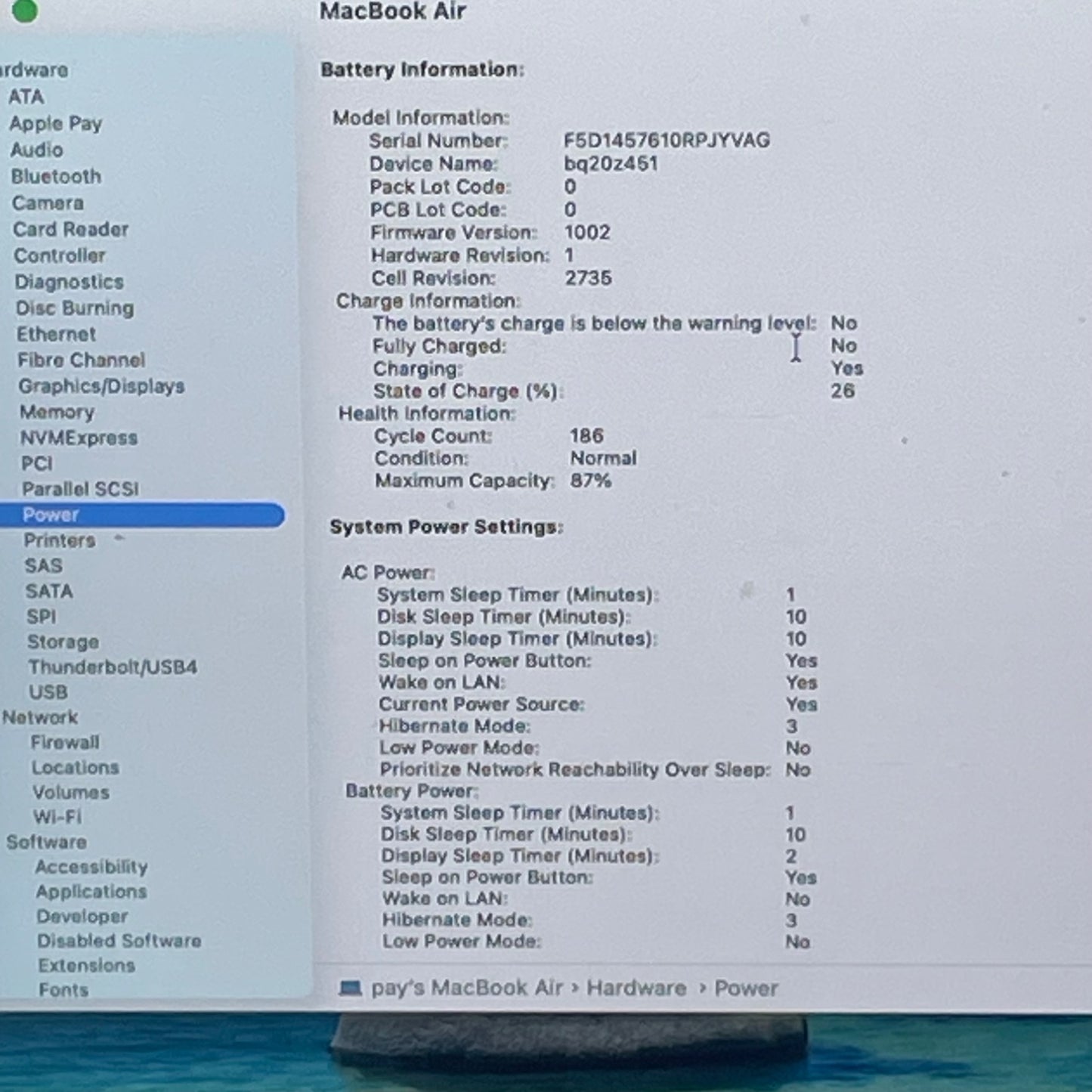The width and height of the screenshot is (1092, 1092).
Task: Select Disc Burning in the sidebar
Action: 75,308
